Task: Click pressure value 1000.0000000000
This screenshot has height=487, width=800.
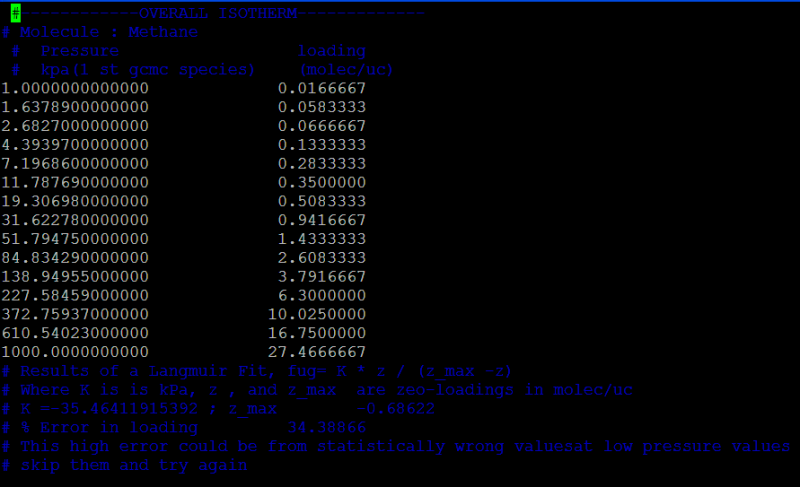Action: tap(75, 352)
